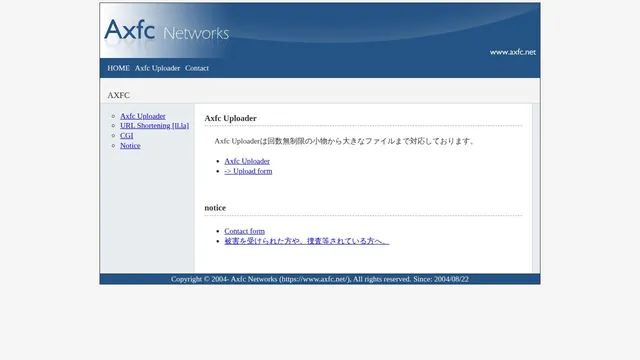Go to Axfc Uploader in top navigation bar

tap(157, 68)
